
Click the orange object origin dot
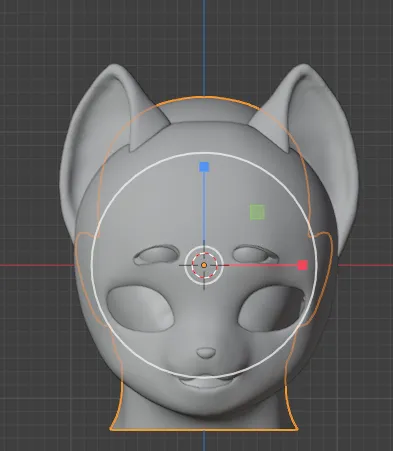point(204,265)
